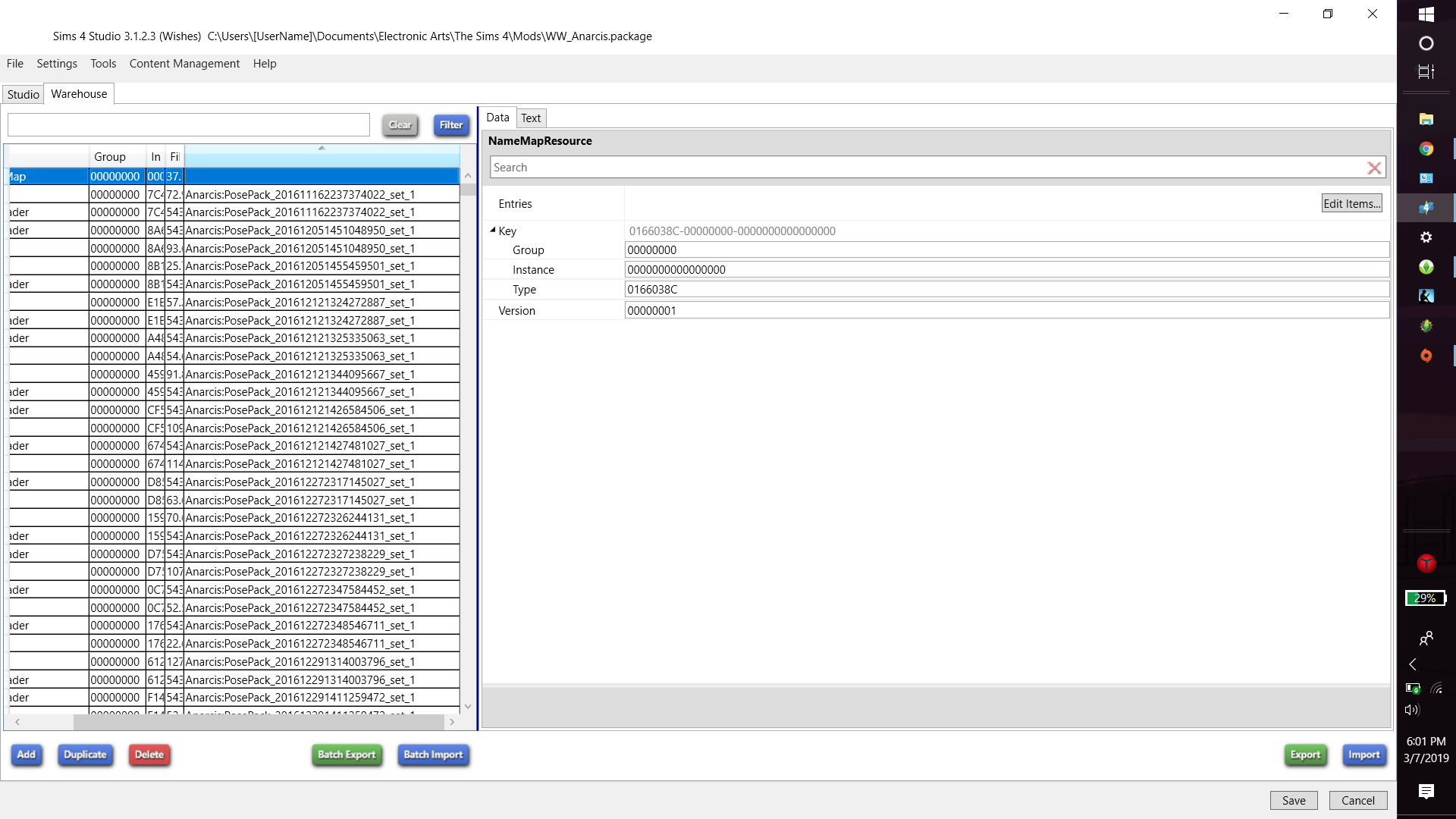
Task: Edit the Instance value field
Action: click(1007, 270)
